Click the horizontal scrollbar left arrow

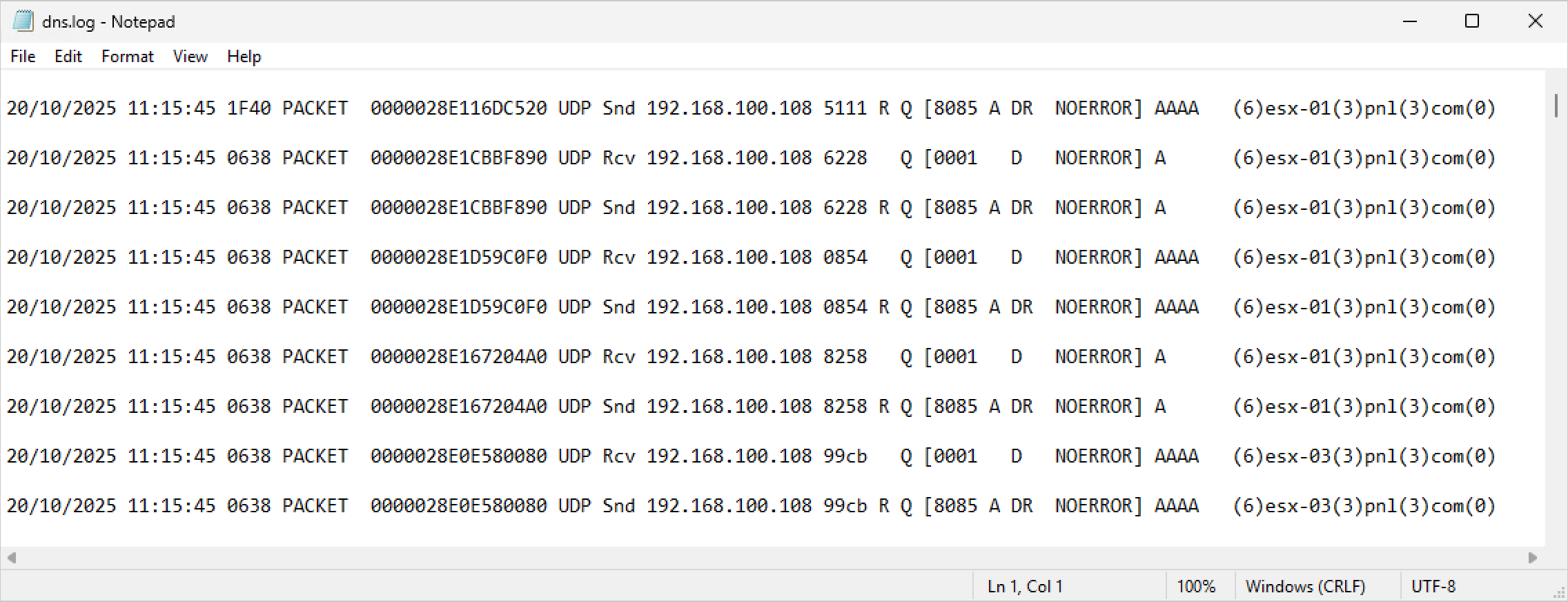[x=12, y=558]
